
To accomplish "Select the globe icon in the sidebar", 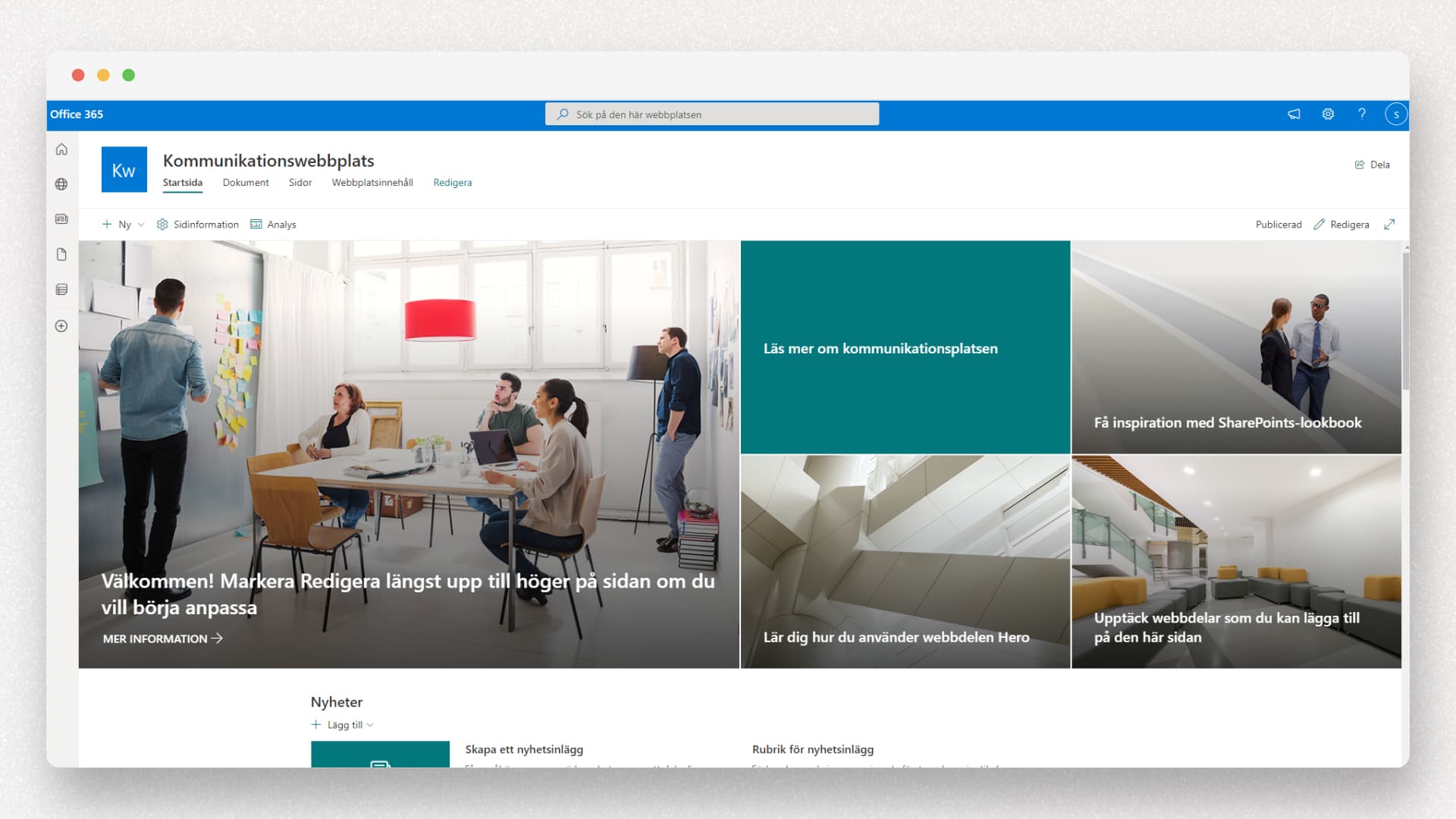I will tap(61, 184).
